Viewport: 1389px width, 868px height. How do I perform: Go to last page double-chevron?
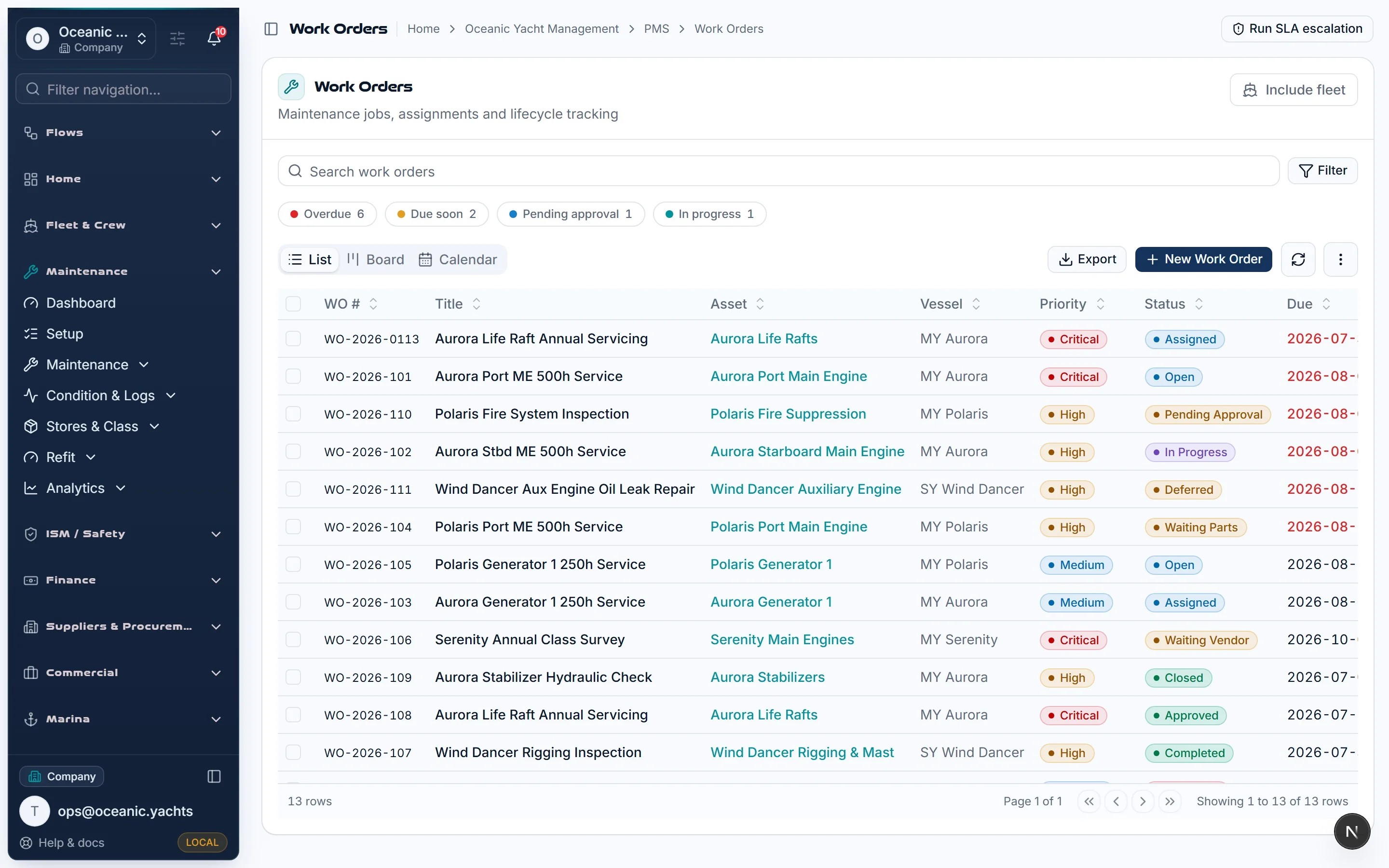(1170, 801)
